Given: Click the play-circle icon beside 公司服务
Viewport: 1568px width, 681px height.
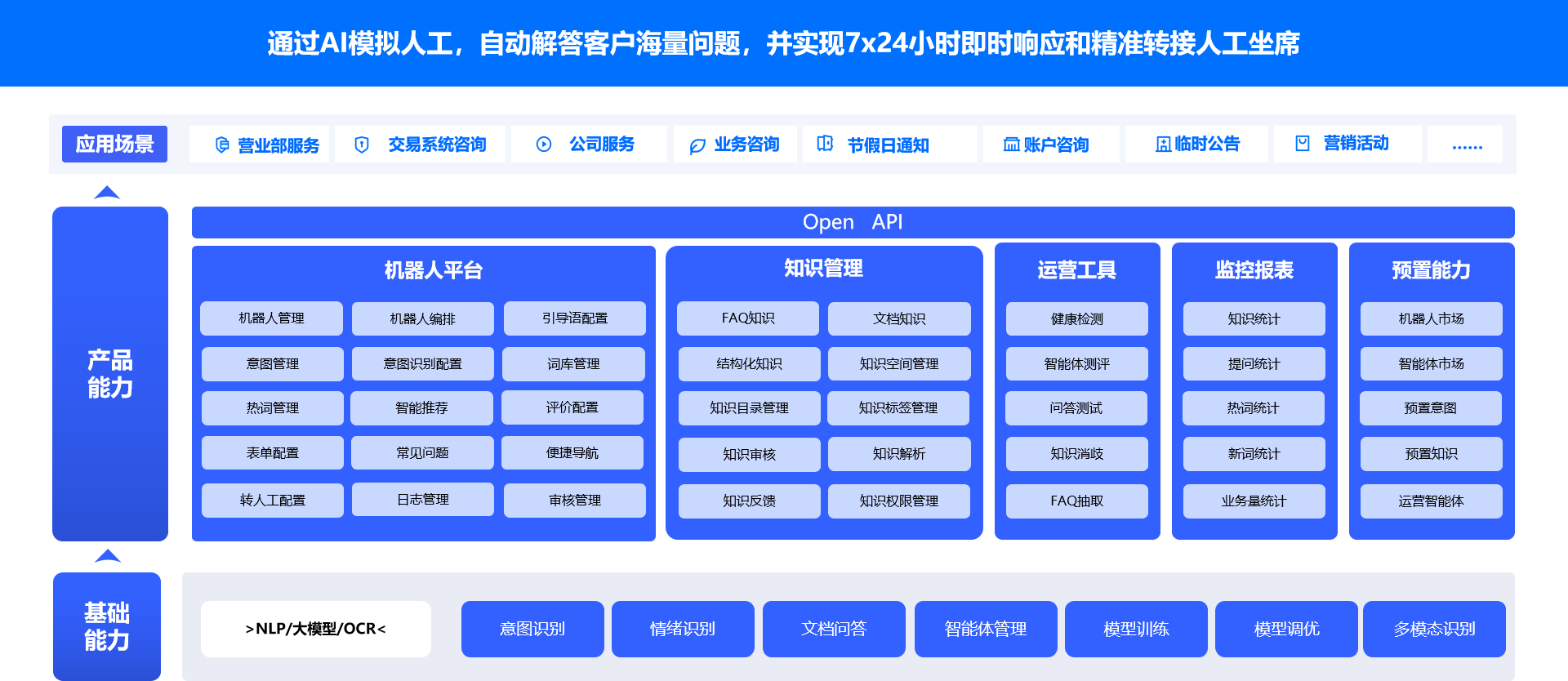Looking at the screenshot, I should pyautogui.click(x=544, y=145).
